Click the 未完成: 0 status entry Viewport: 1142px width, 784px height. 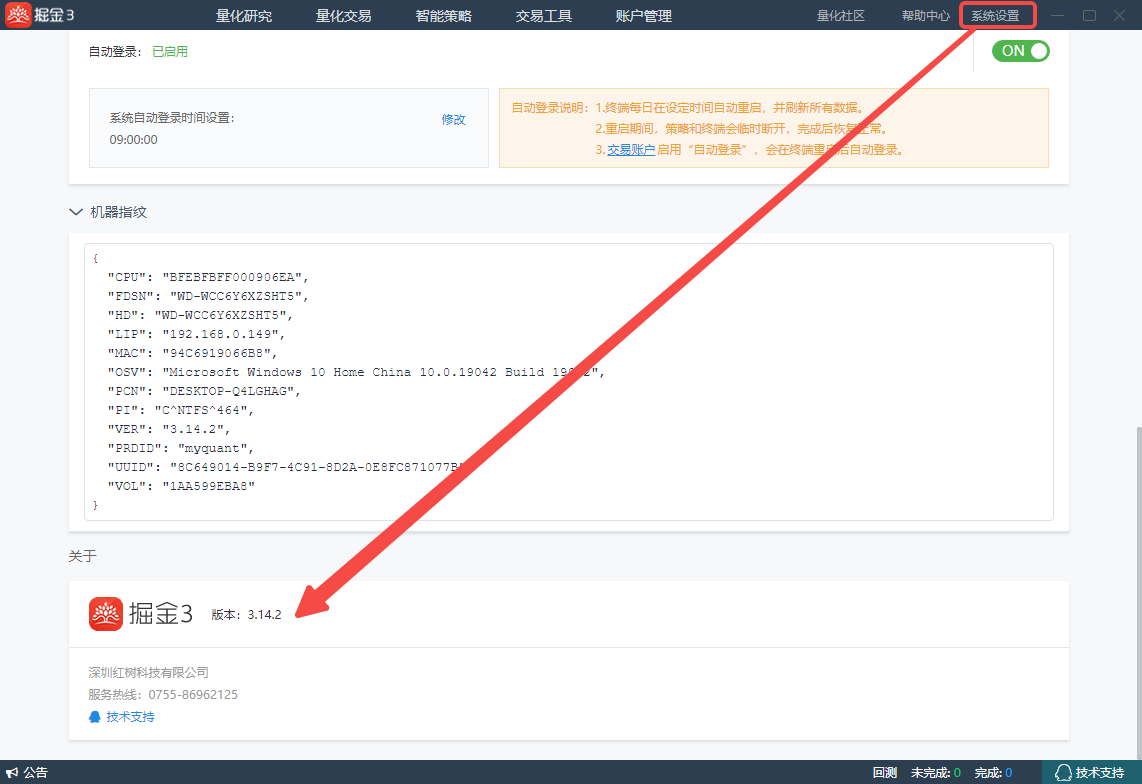(935, 772)
